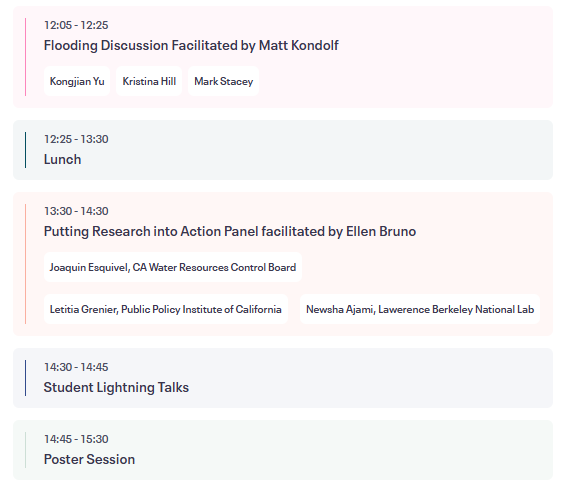Click the pink accent bar of Flooding Discussion

pos(25,57)
